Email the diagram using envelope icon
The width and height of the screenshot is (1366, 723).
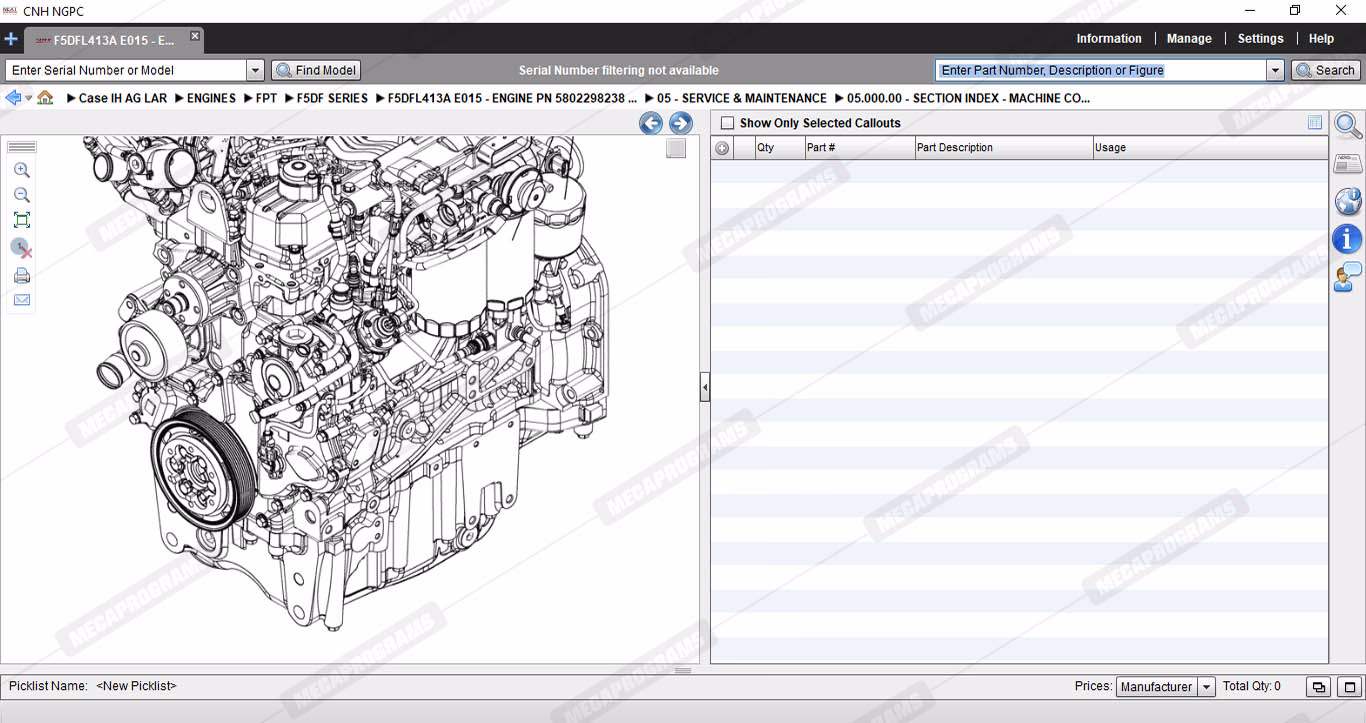pos(21,300)
